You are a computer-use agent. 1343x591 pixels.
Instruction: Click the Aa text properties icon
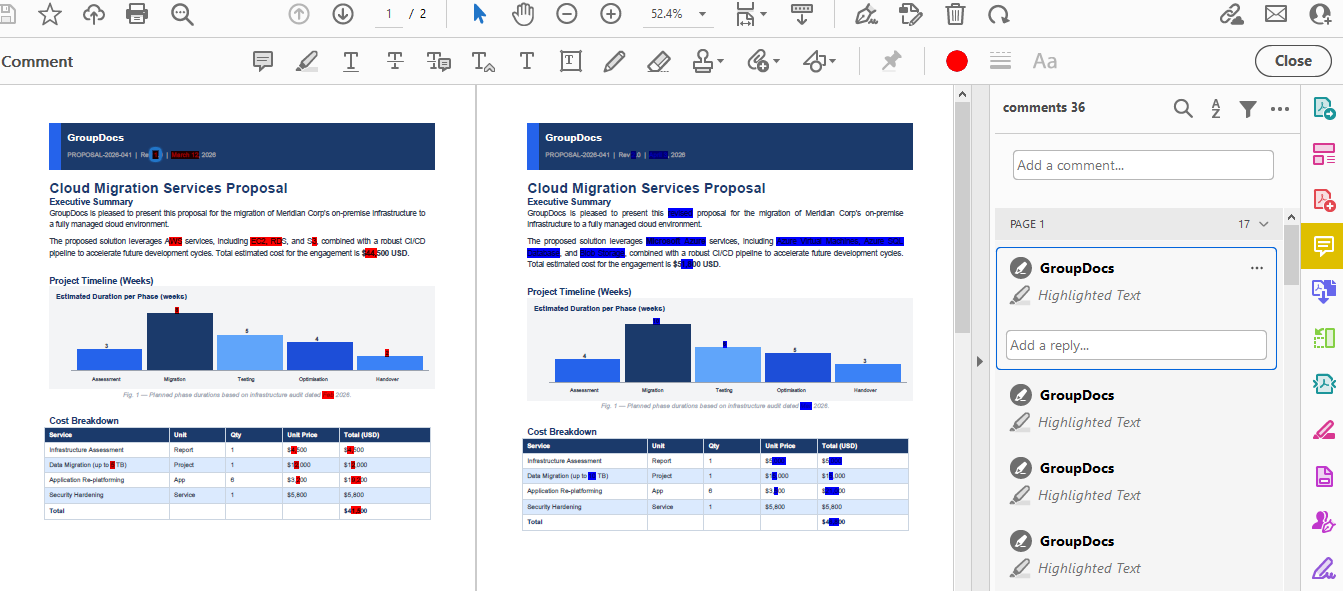pos(1045,61)
